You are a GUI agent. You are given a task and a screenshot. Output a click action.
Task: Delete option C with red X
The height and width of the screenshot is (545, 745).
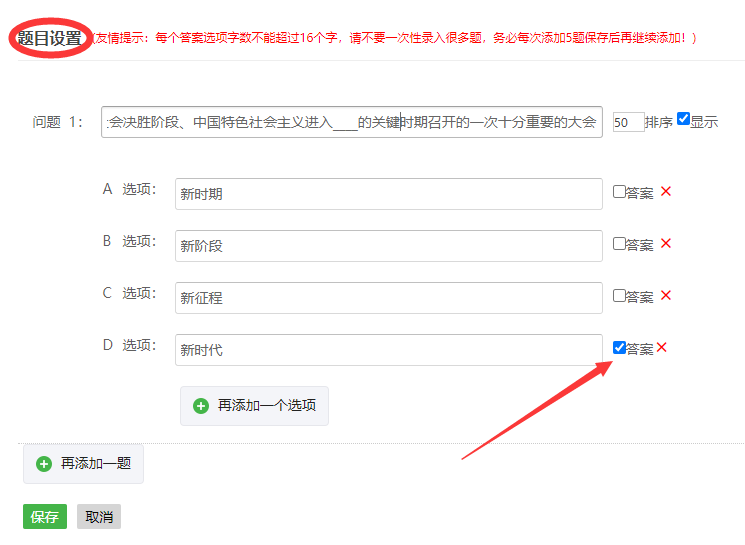tap(666, 296)
